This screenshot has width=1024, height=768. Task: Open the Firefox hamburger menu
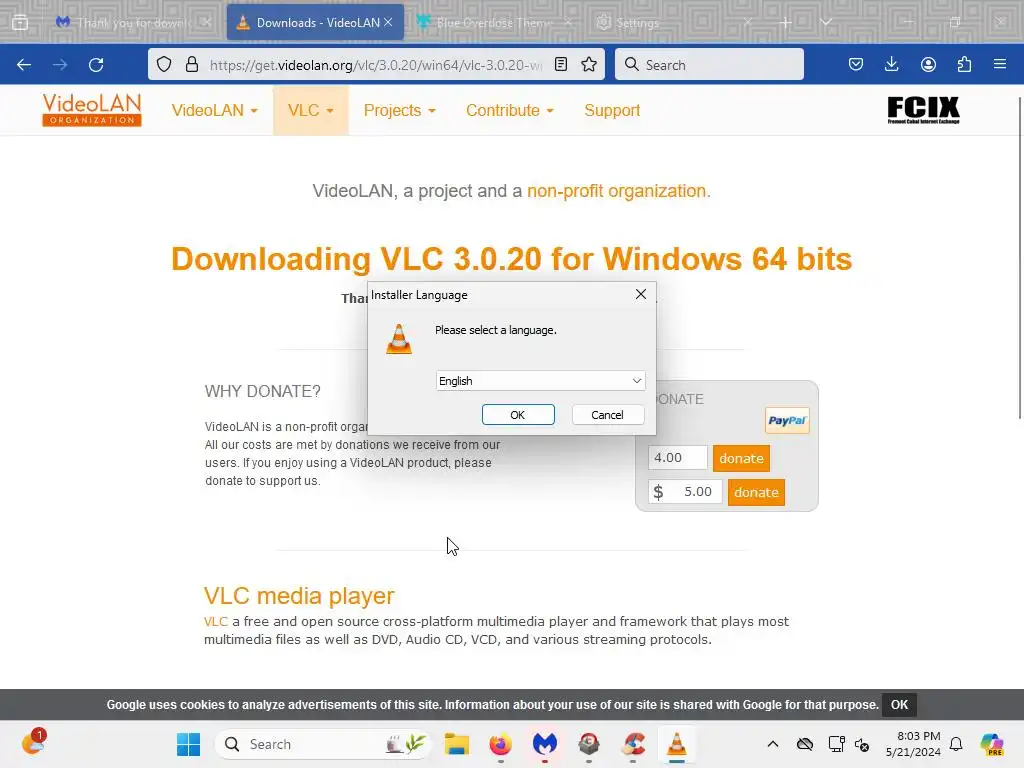coord(1000,65)
